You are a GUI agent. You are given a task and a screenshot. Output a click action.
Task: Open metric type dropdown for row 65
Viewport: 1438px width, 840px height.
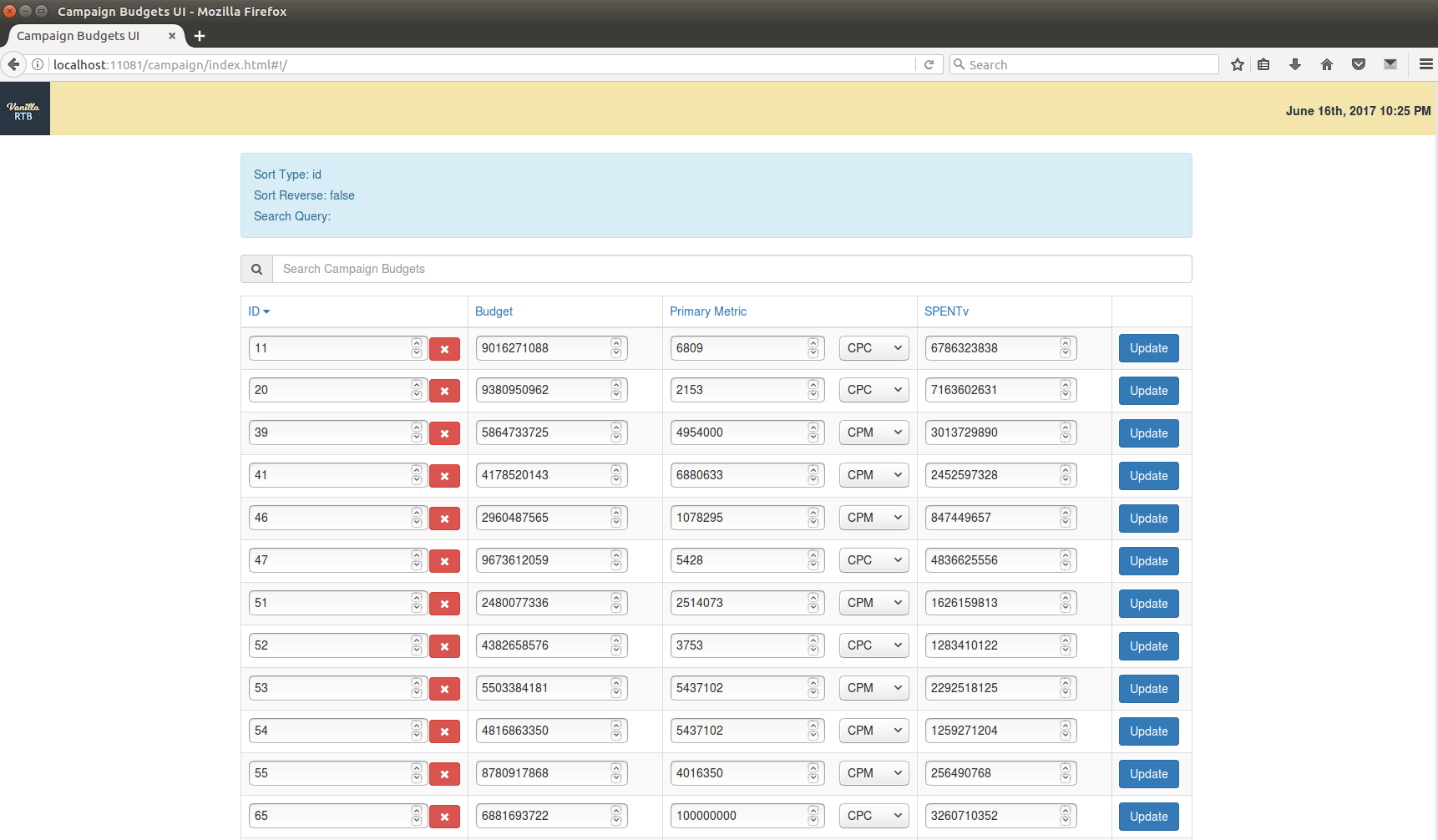874,816
